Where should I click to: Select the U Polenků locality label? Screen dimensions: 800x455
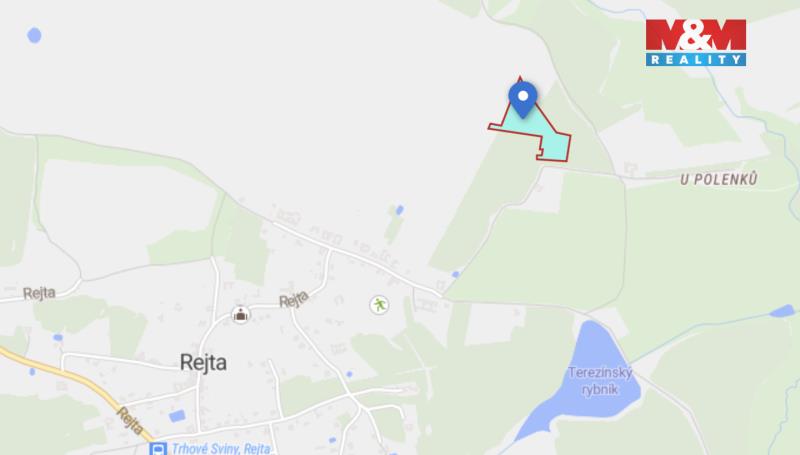[x=718, y=179]
